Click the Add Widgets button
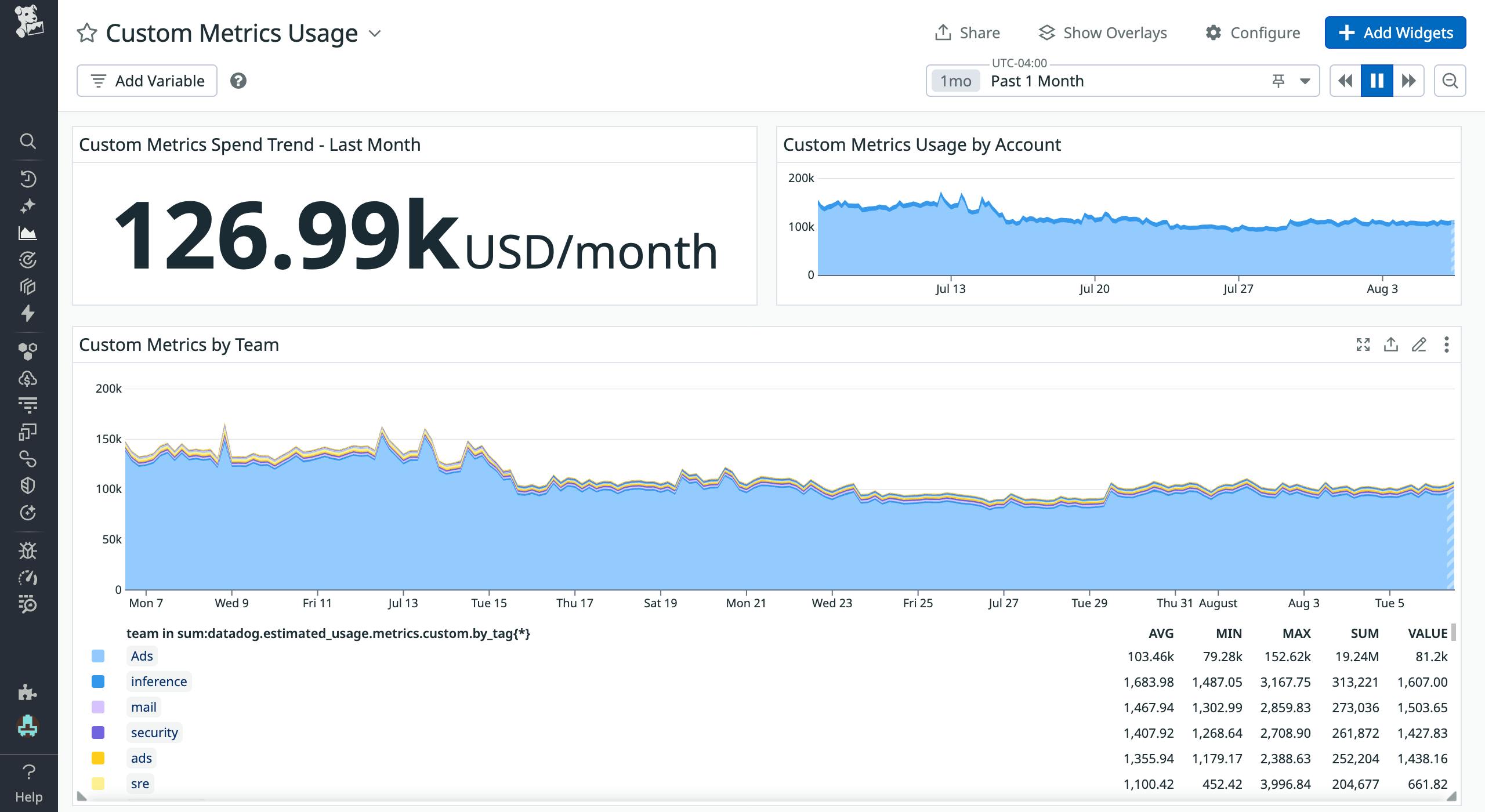Image resolution: width=1485 pixels, height=812 pixels. [x=1395, y=32]
